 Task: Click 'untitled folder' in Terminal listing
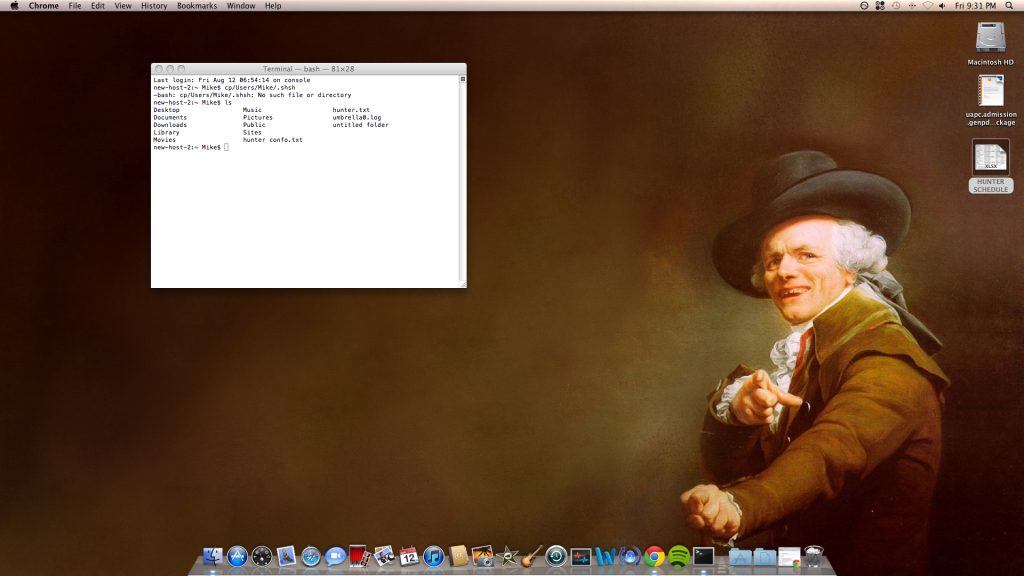pos(360,125)
